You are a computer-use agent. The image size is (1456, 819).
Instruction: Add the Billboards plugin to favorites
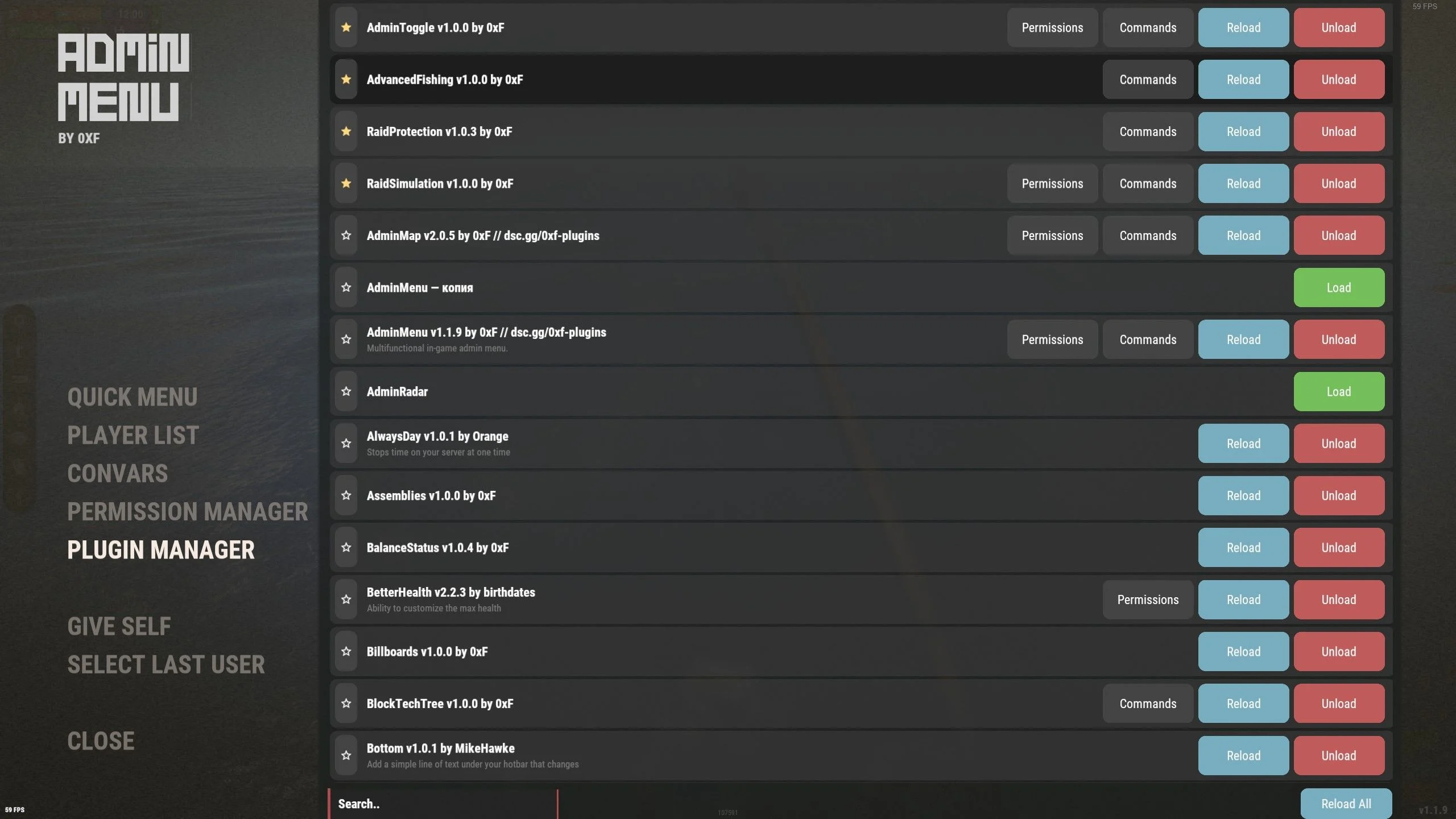(346, 652)
